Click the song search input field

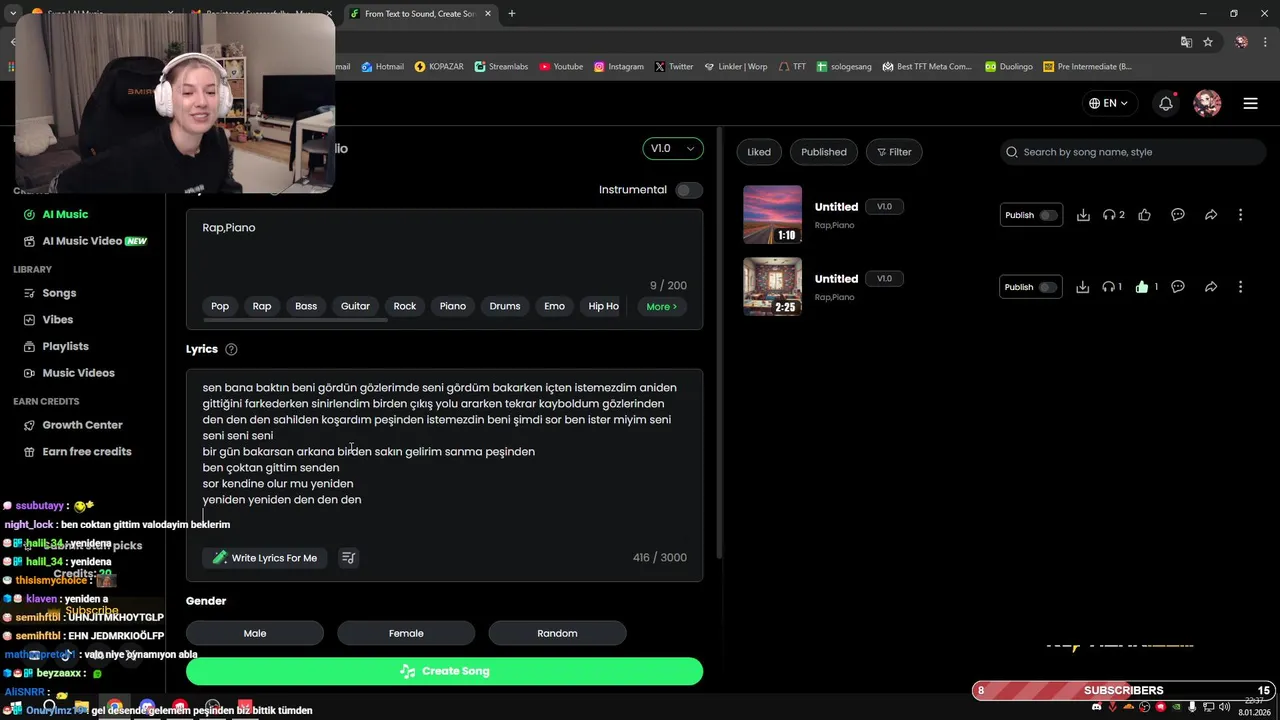click(x=1133, y=152)
